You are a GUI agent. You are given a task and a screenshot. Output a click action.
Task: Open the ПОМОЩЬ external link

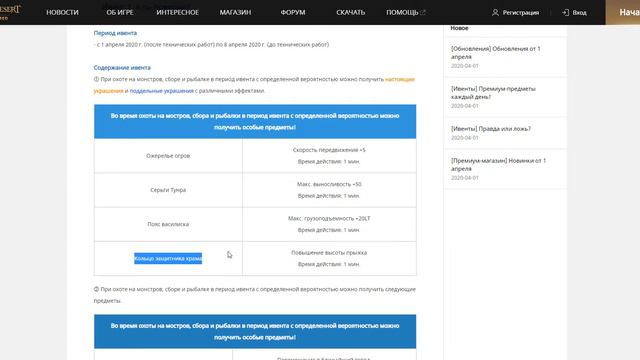click(406, 13)
